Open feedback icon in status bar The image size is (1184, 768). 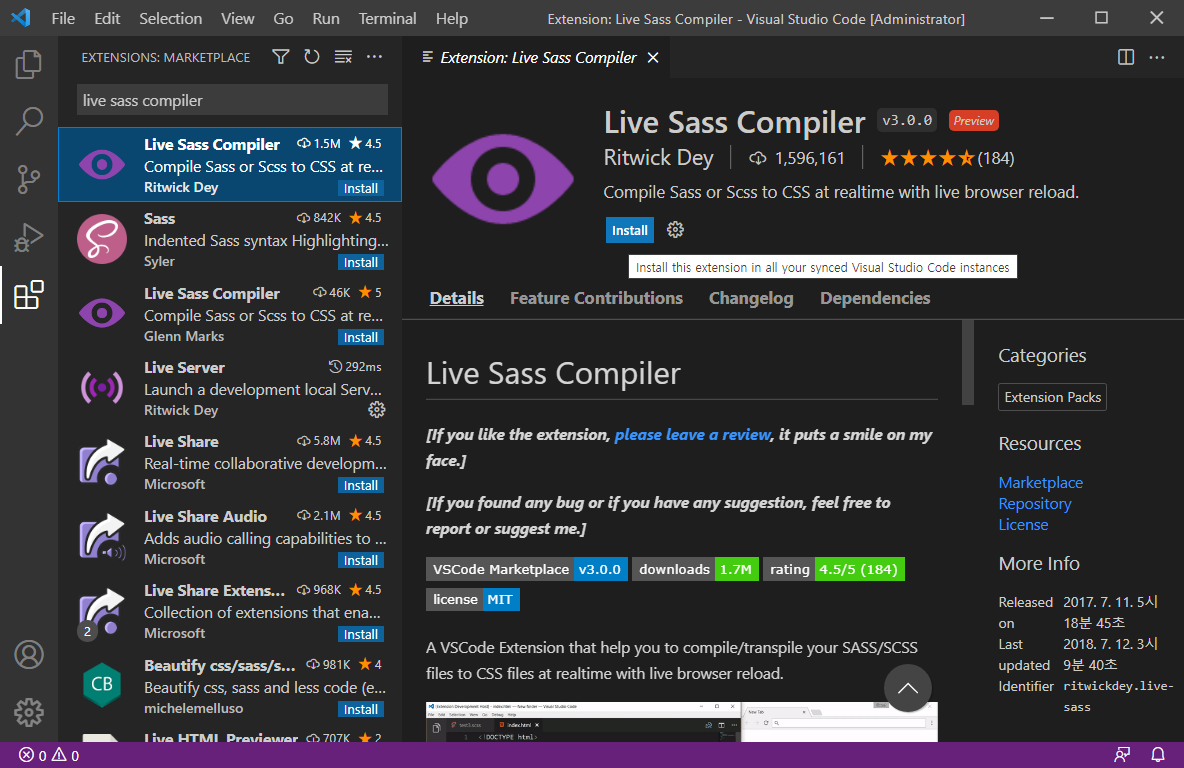click(1123, 754)
